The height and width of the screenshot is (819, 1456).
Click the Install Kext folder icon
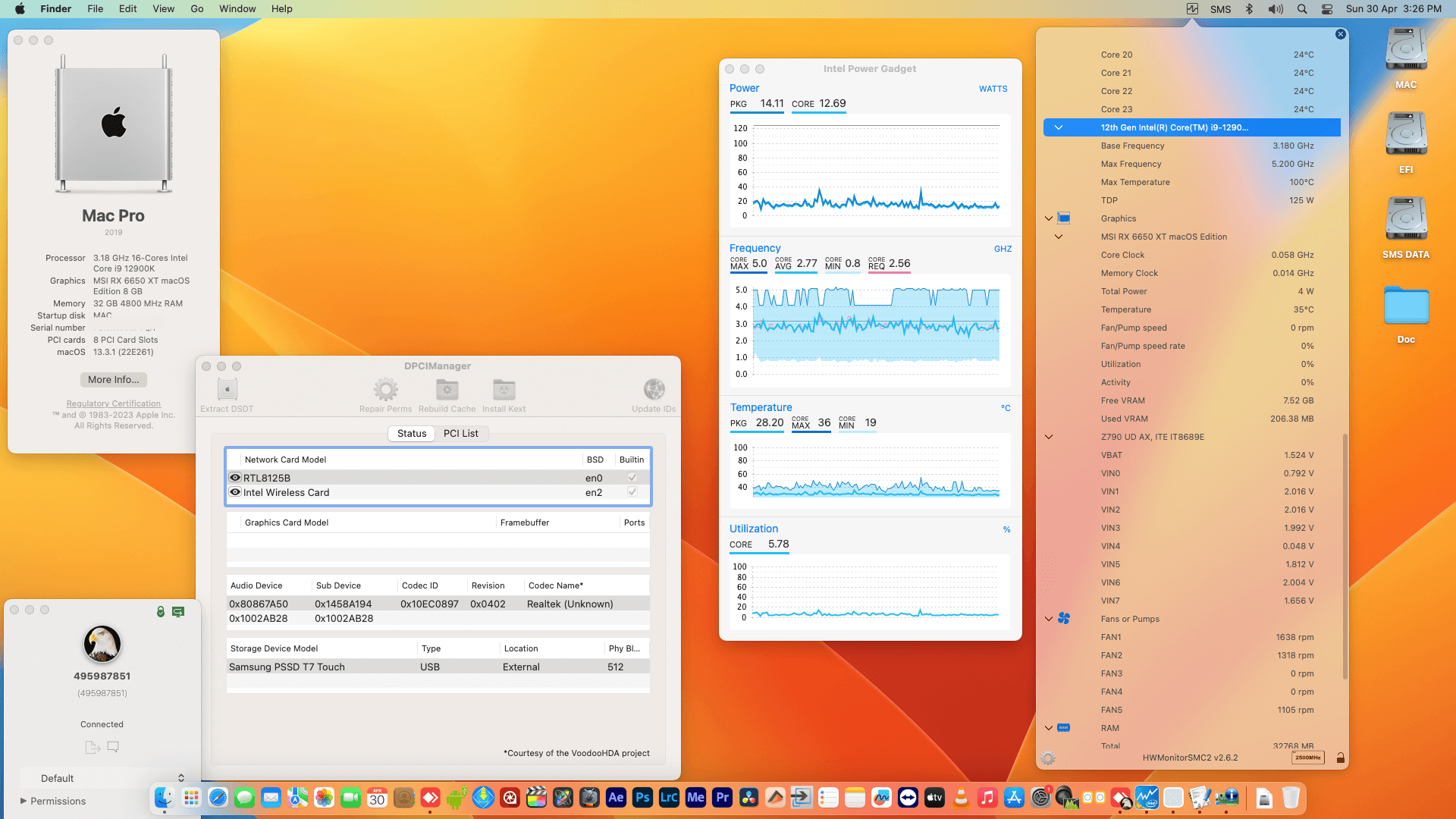click(504, 390)
